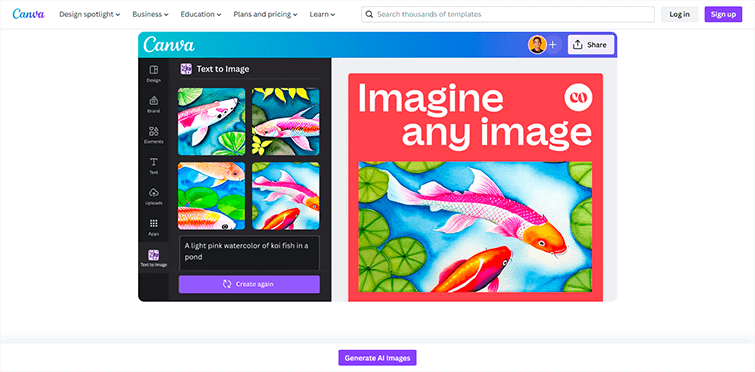Click the Text to Image panel header icon

186,69
